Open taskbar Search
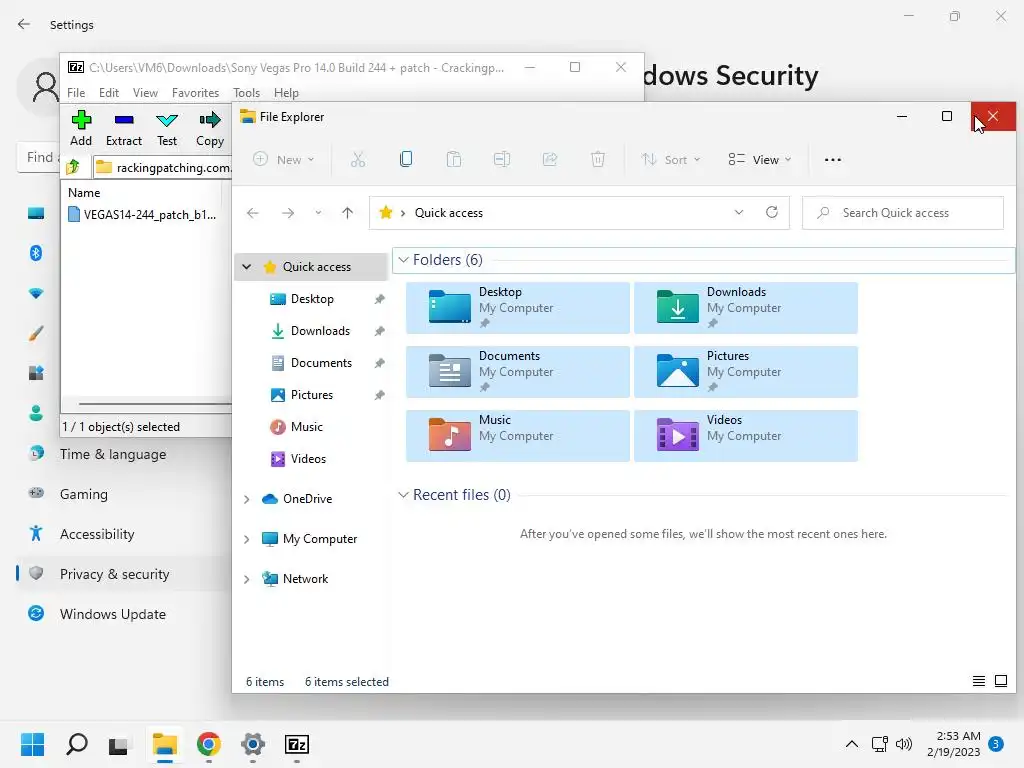This screenshot has height=768, width=1024. (x=77, y=744)
